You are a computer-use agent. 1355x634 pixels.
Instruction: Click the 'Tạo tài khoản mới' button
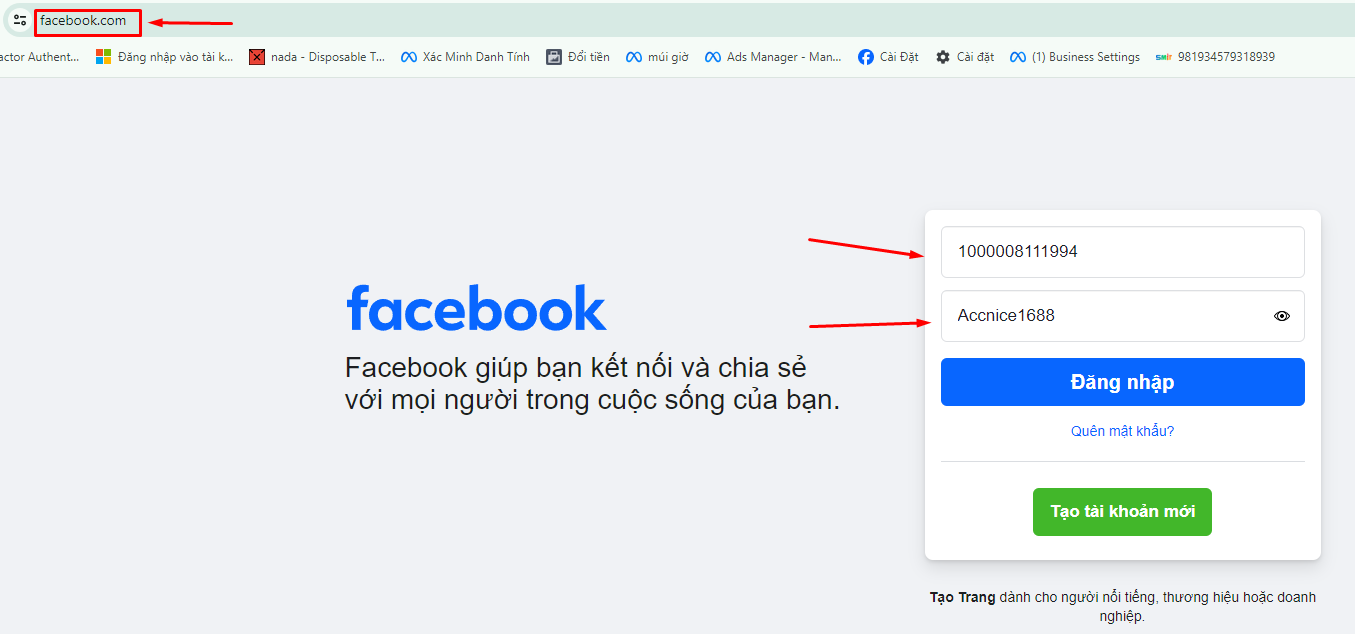pos(1122,511)
